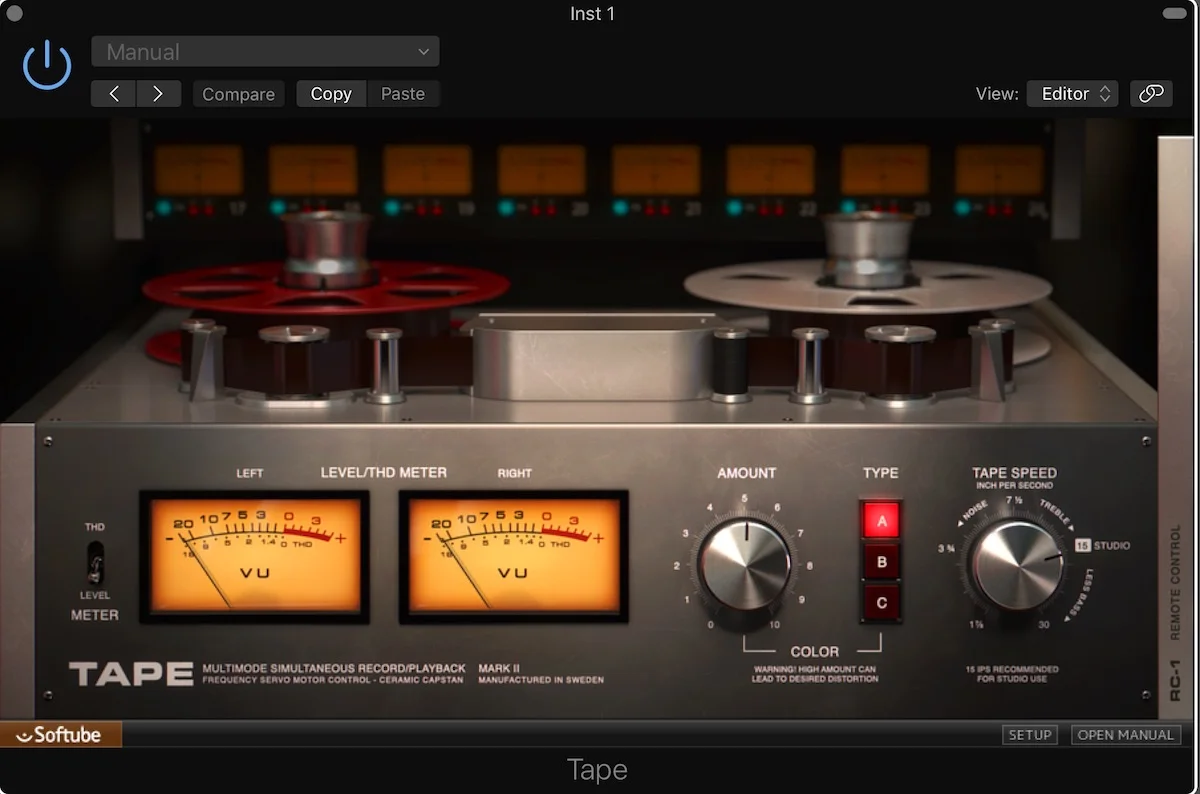1200x794 pixels.
Task: Adjust the Amount color knob
Action: click(x=745, y=563)
